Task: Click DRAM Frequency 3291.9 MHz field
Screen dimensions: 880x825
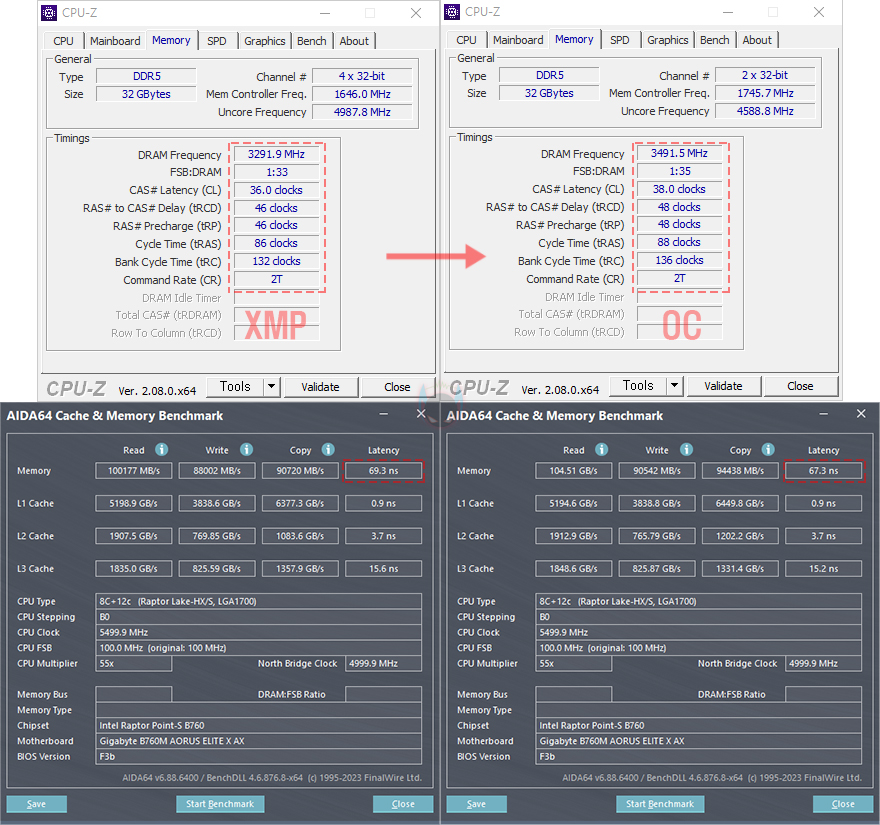Action: 276,154
